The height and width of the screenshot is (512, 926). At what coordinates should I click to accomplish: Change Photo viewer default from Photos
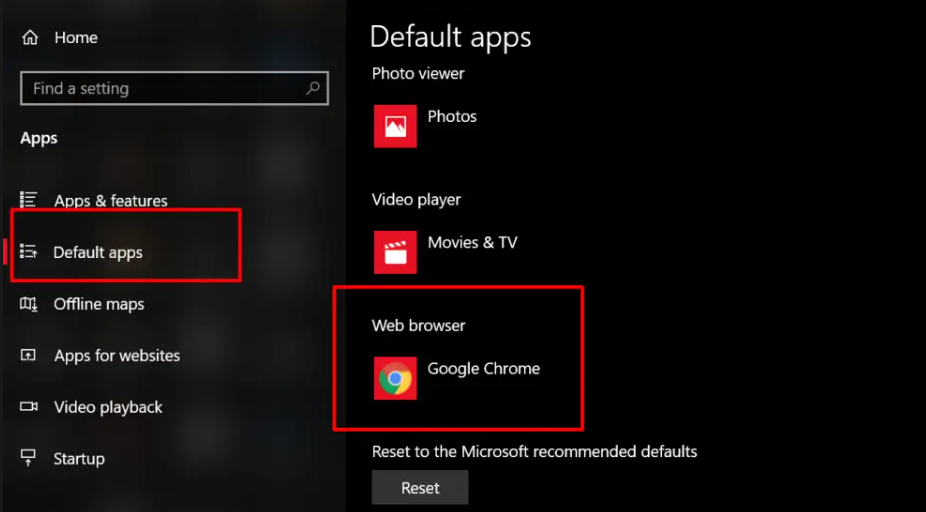coord(452,116)
